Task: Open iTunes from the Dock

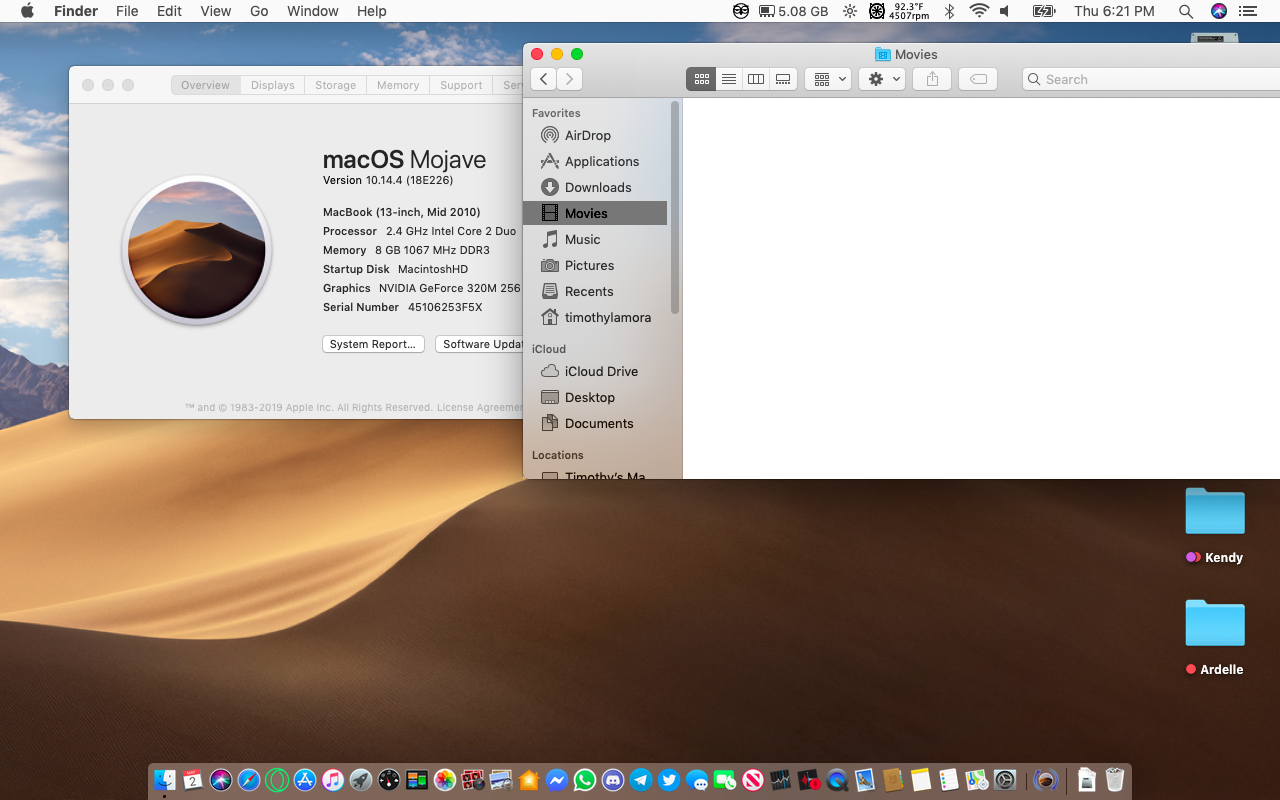Action: pos(333,780)
